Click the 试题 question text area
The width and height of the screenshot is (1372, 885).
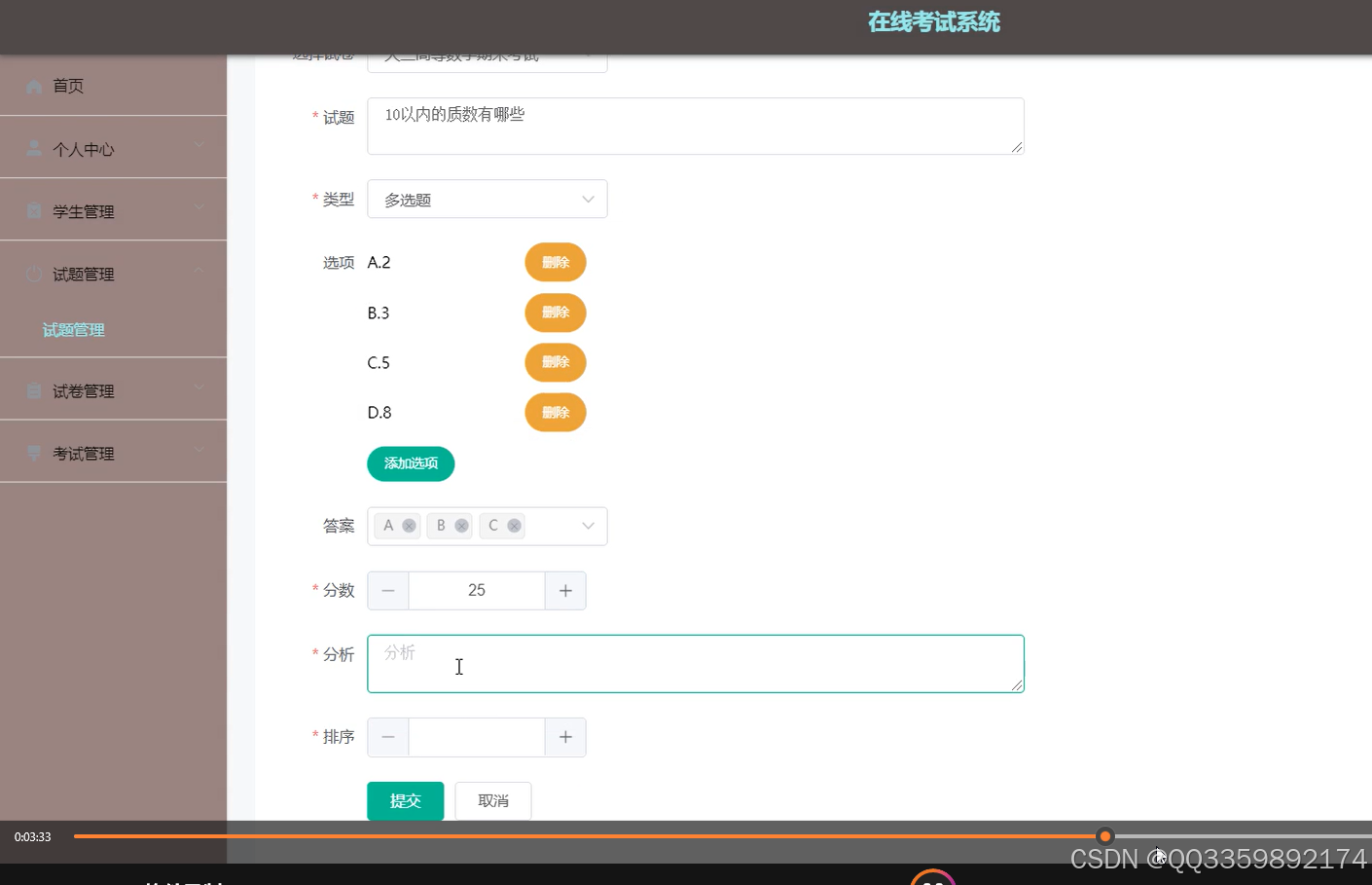696,127
